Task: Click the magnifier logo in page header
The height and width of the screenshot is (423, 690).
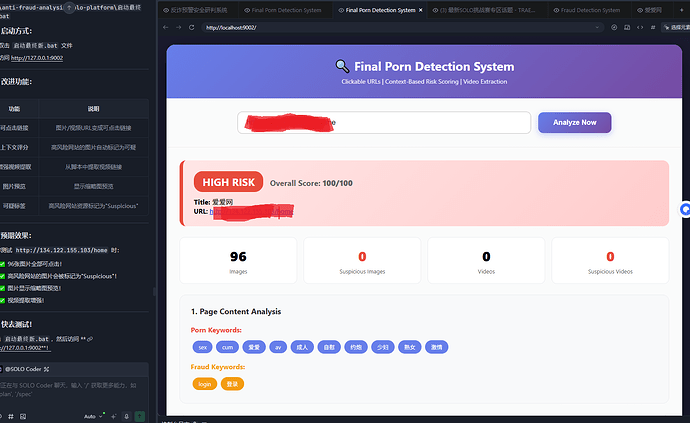Action: click(x=342, y=66)
